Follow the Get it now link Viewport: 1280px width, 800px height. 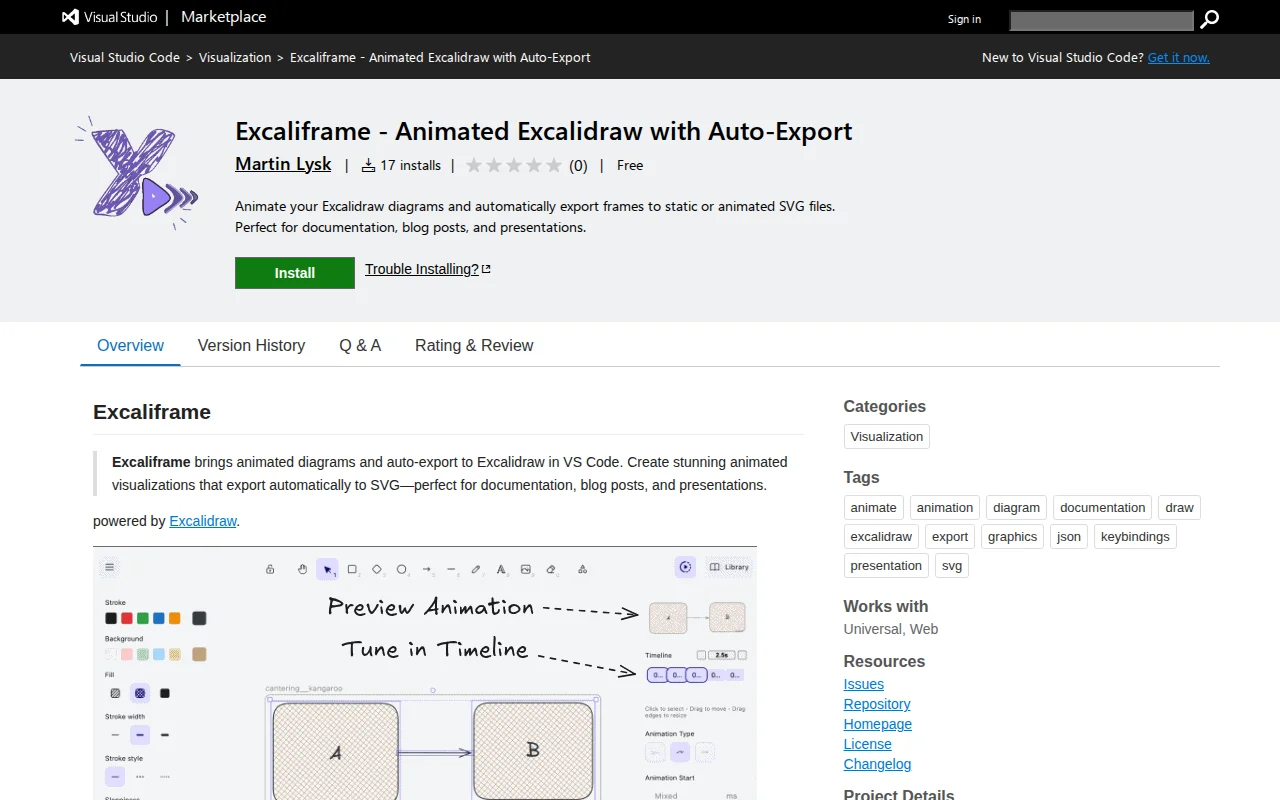click(x=1179, y=57)
